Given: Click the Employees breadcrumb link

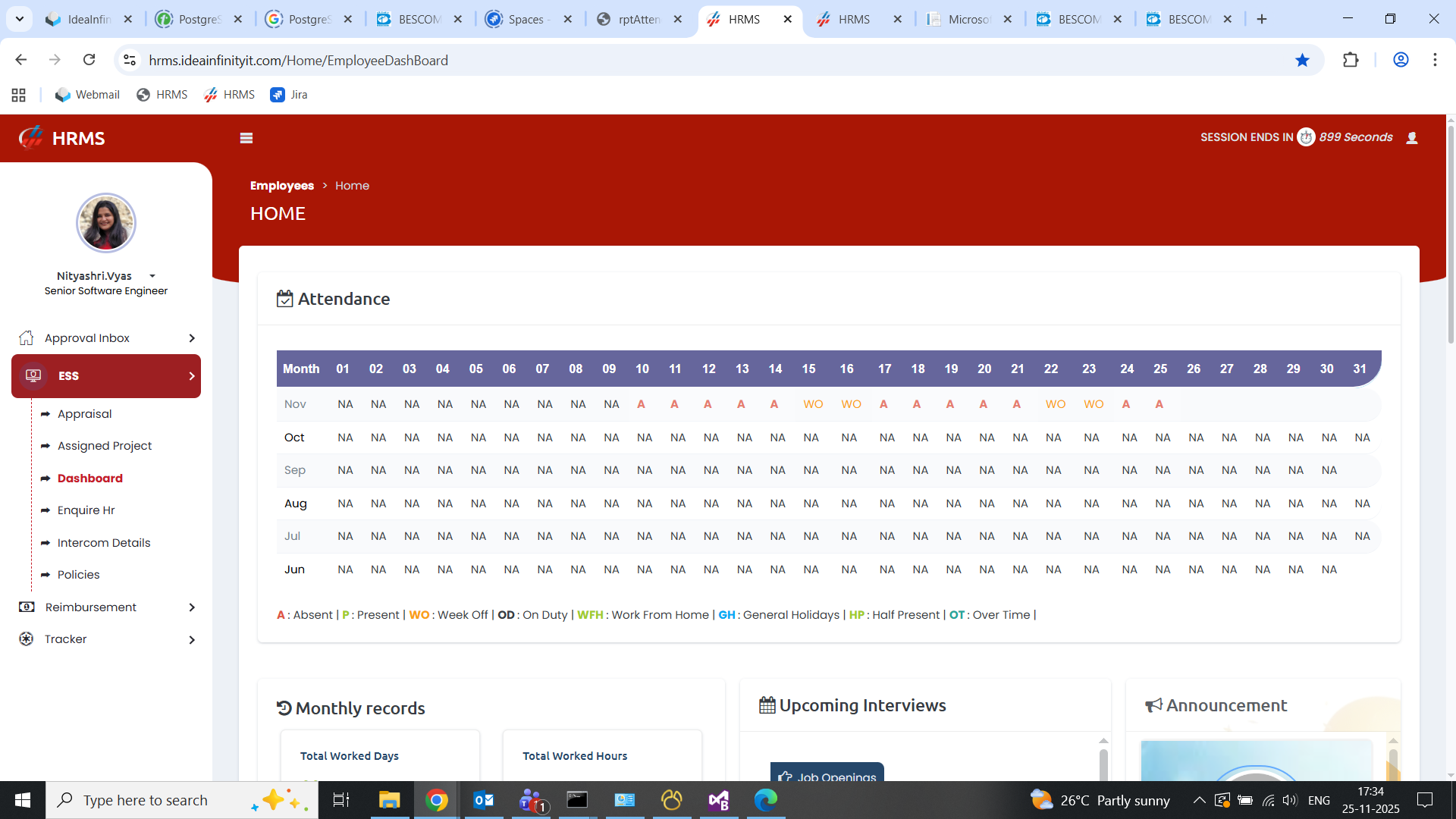Looking at the screenshot, I should tap(282, 186).
